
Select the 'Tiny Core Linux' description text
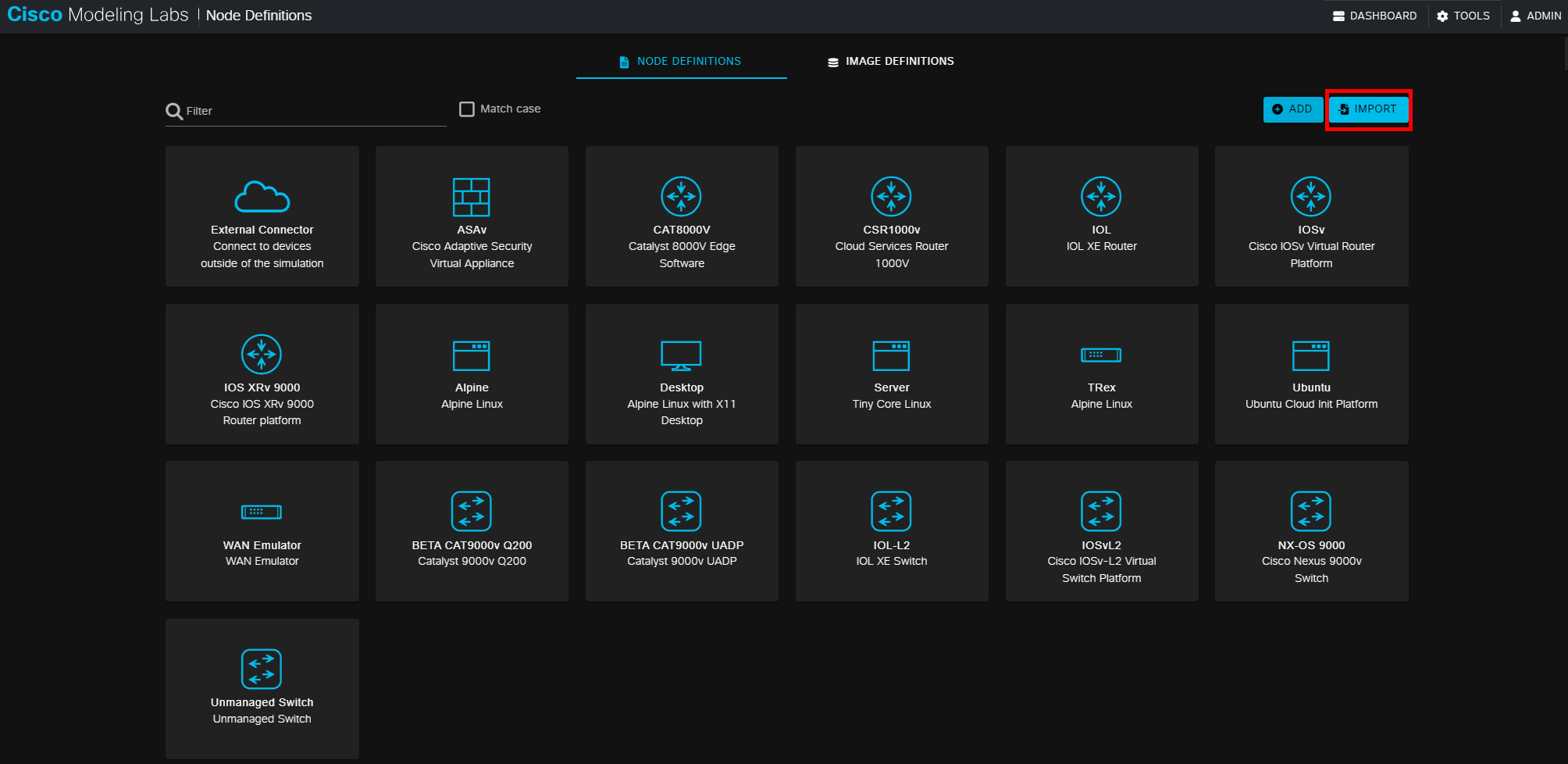point(892,404)
